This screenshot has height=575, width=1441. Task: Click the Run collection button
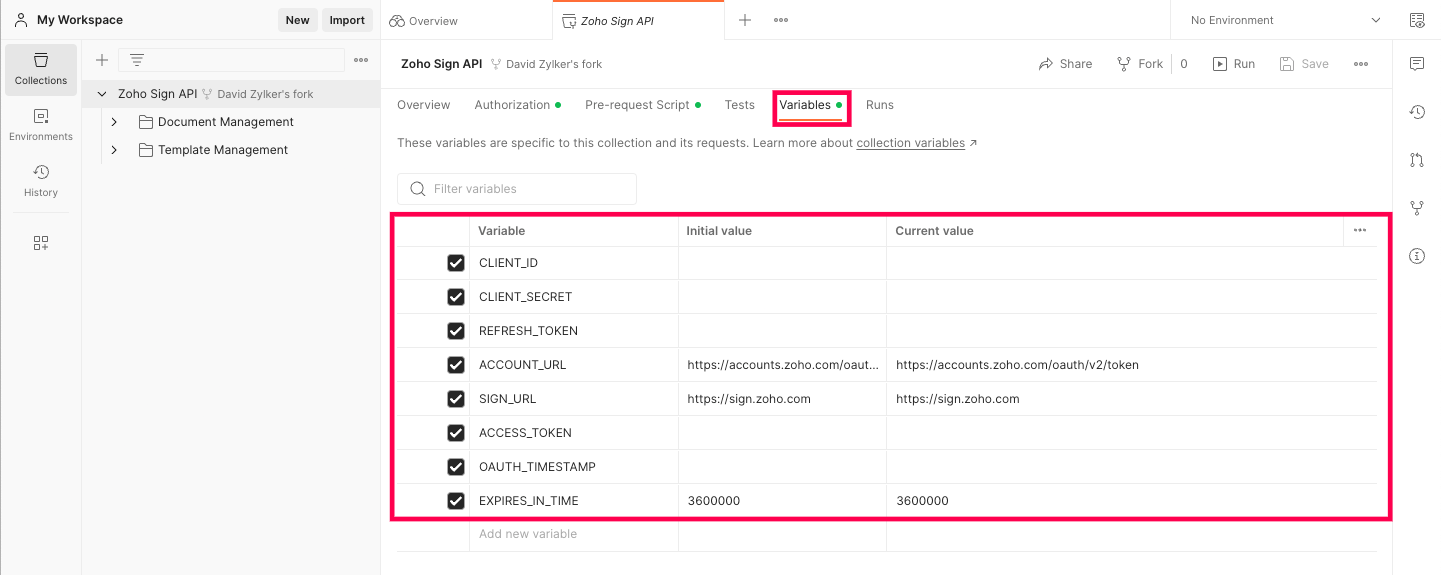click(x=1234, y=64)
